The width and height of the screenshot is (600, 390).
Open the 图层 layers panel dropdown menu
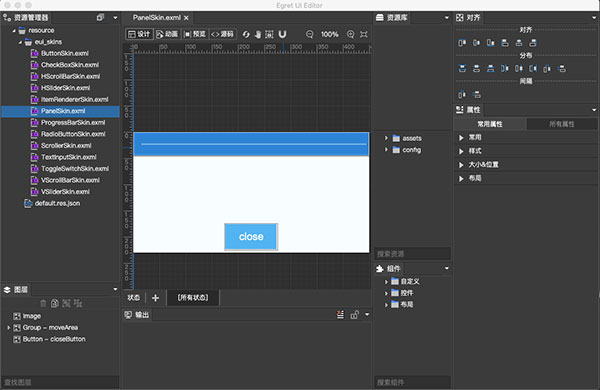coord(115,289)
